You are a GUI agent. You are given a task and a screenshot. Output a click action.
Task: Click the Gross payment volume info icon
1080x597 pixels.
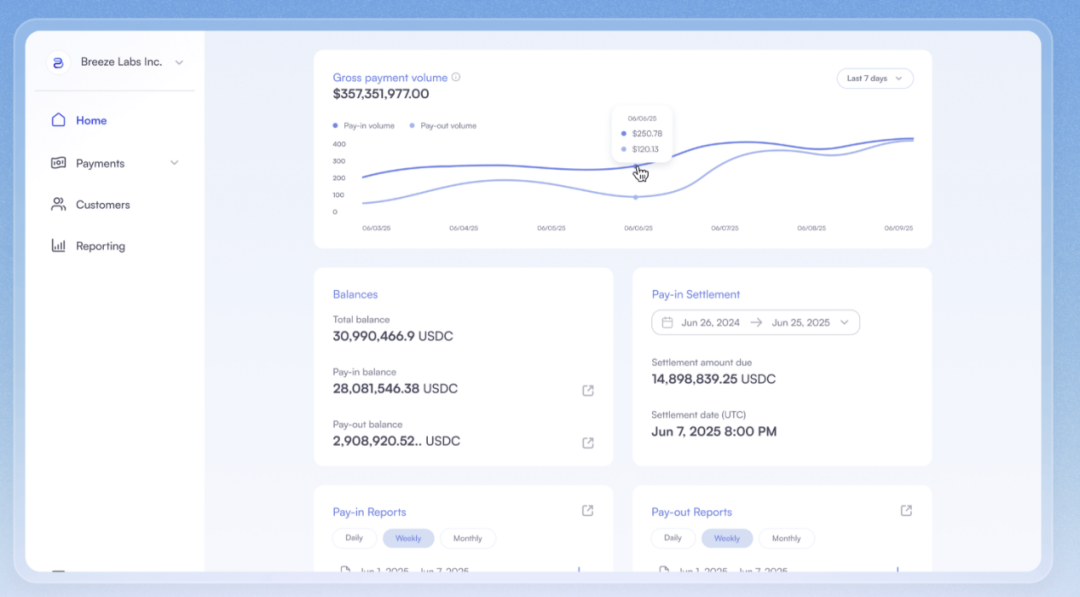coord(456,77)
